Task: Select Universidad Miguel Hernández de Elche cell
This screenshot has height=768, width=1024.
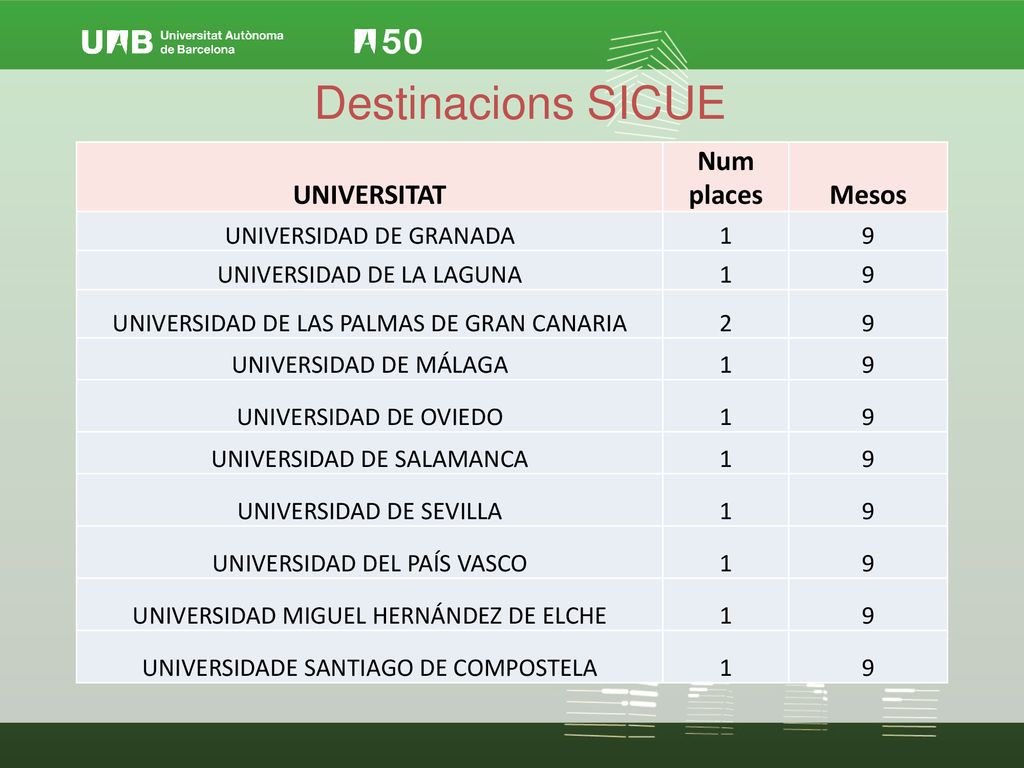Action: tap(370, 615)
